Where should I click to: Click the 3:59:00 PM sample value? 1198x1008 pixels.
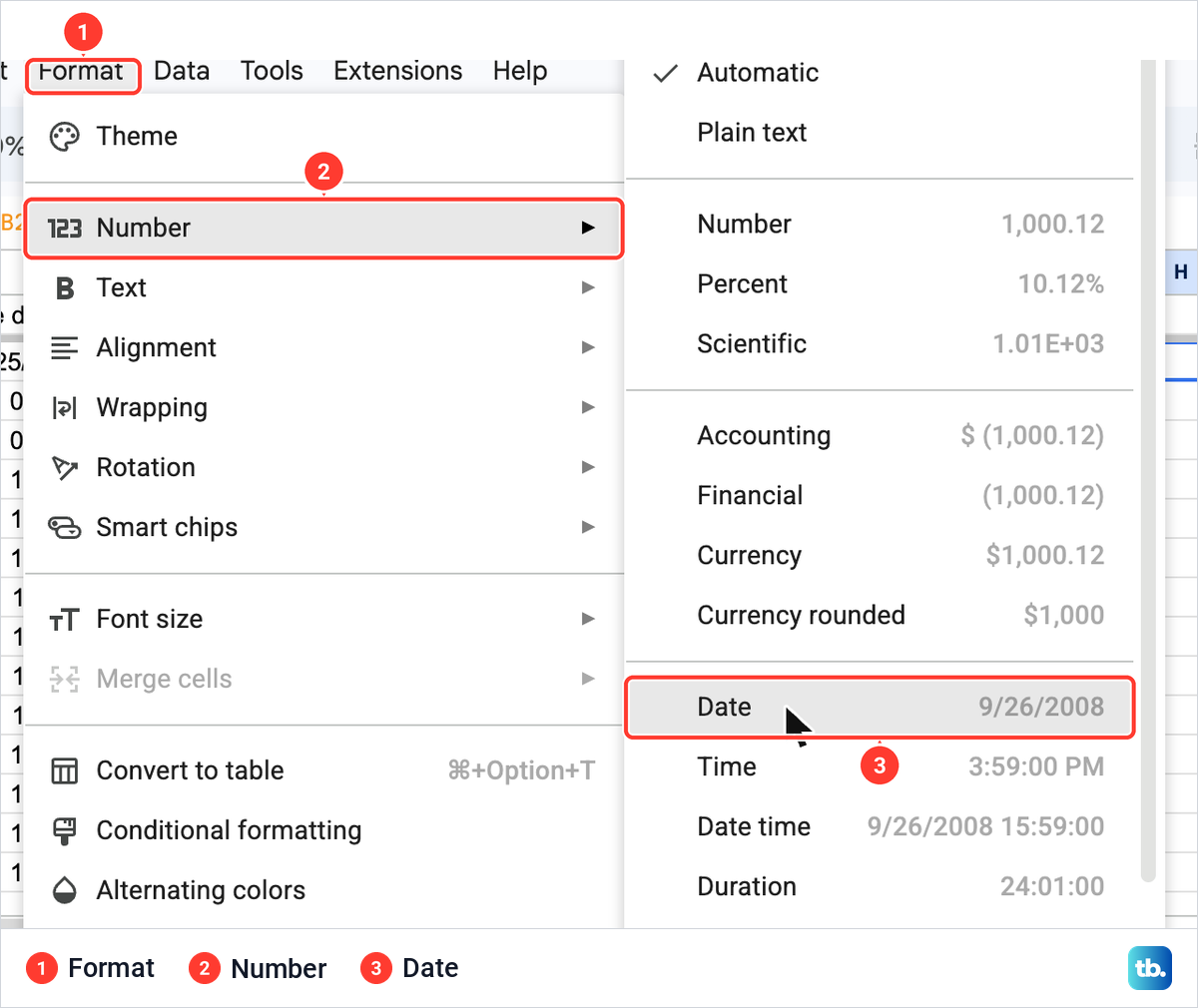1036,766
